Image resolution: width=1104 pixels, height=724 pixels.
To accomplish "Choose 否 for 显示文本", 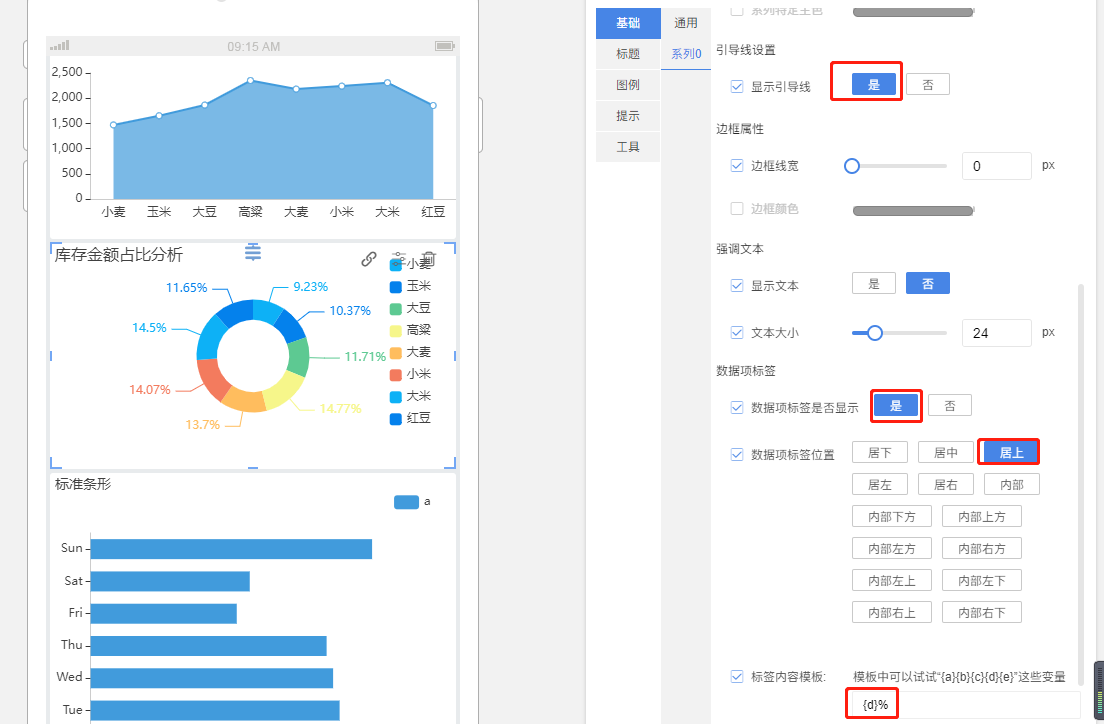I will [x=928, y=283].
